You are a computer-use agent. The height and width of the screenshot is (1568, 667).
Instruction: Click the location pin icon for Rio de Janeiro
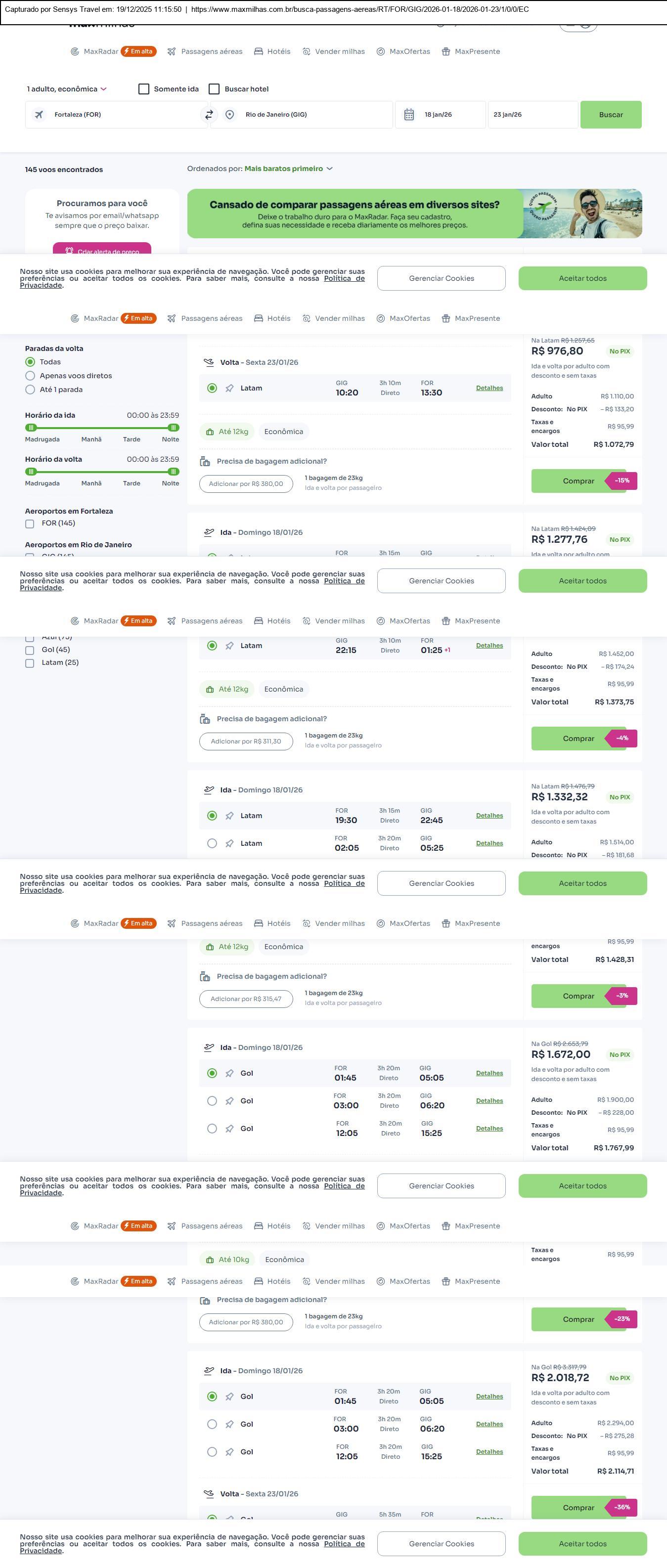point(229,114)
